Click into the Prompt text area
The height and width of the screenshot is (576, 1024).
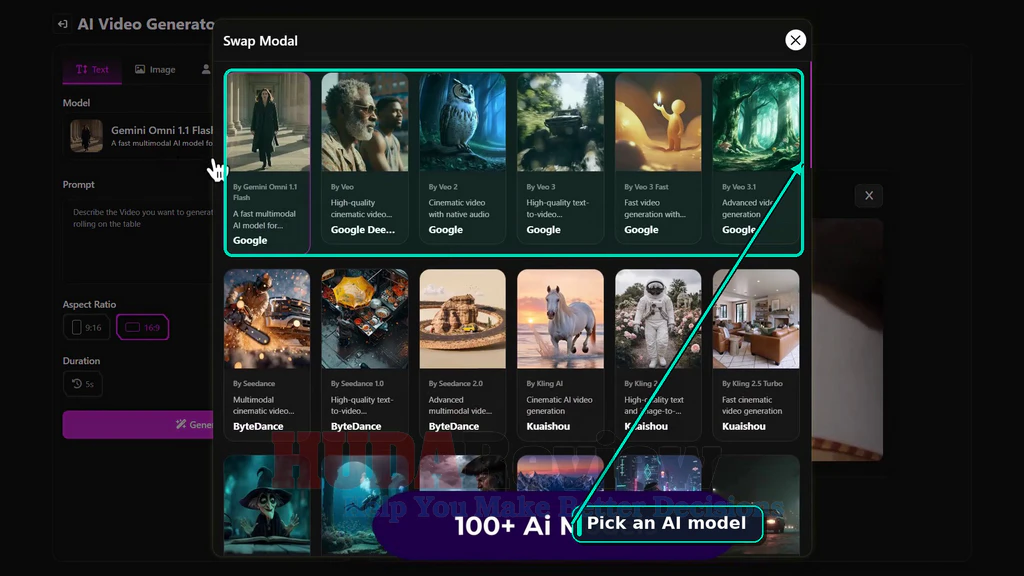tap(138, 240)
